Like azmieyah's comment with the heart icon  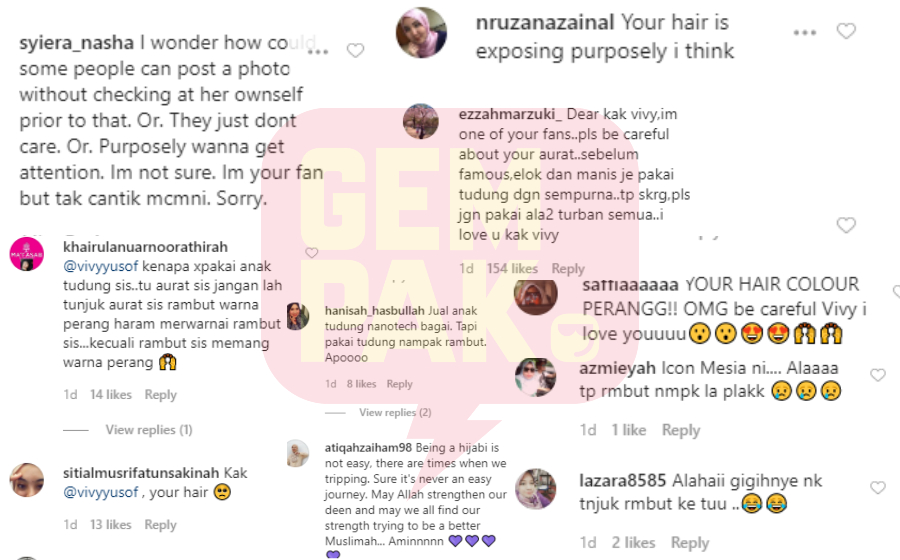(x=878, y=375)
